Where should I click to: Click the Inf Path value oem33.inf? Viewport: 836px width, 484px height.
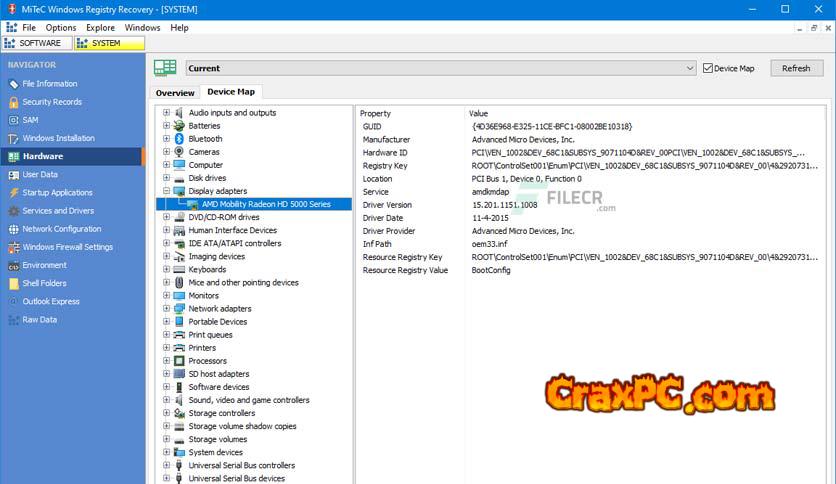pos(489,244)
